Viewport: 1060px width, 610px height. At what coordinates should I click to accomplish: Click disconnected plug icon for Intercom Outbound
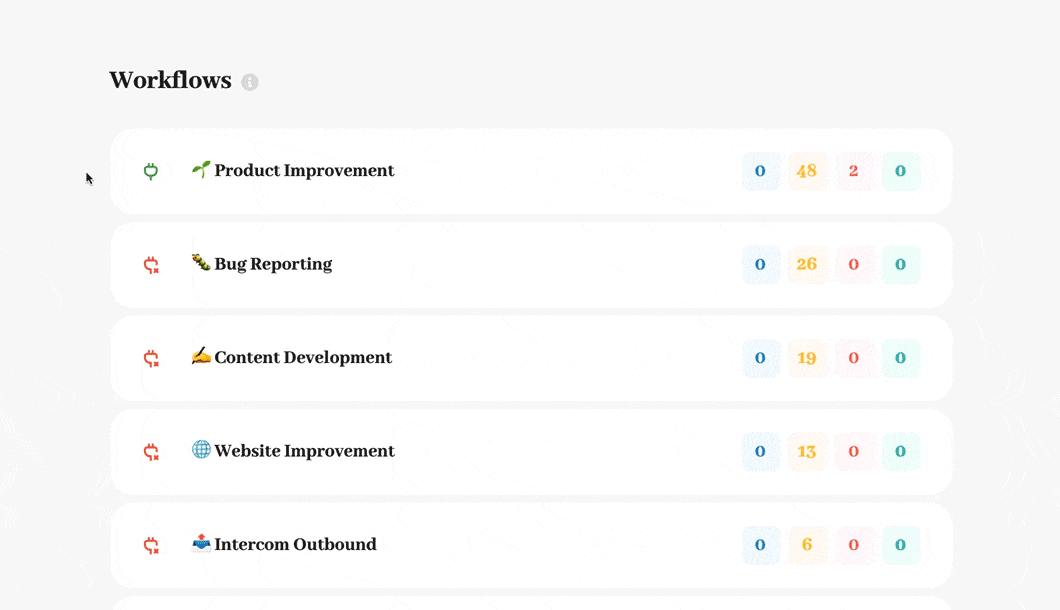151,545
